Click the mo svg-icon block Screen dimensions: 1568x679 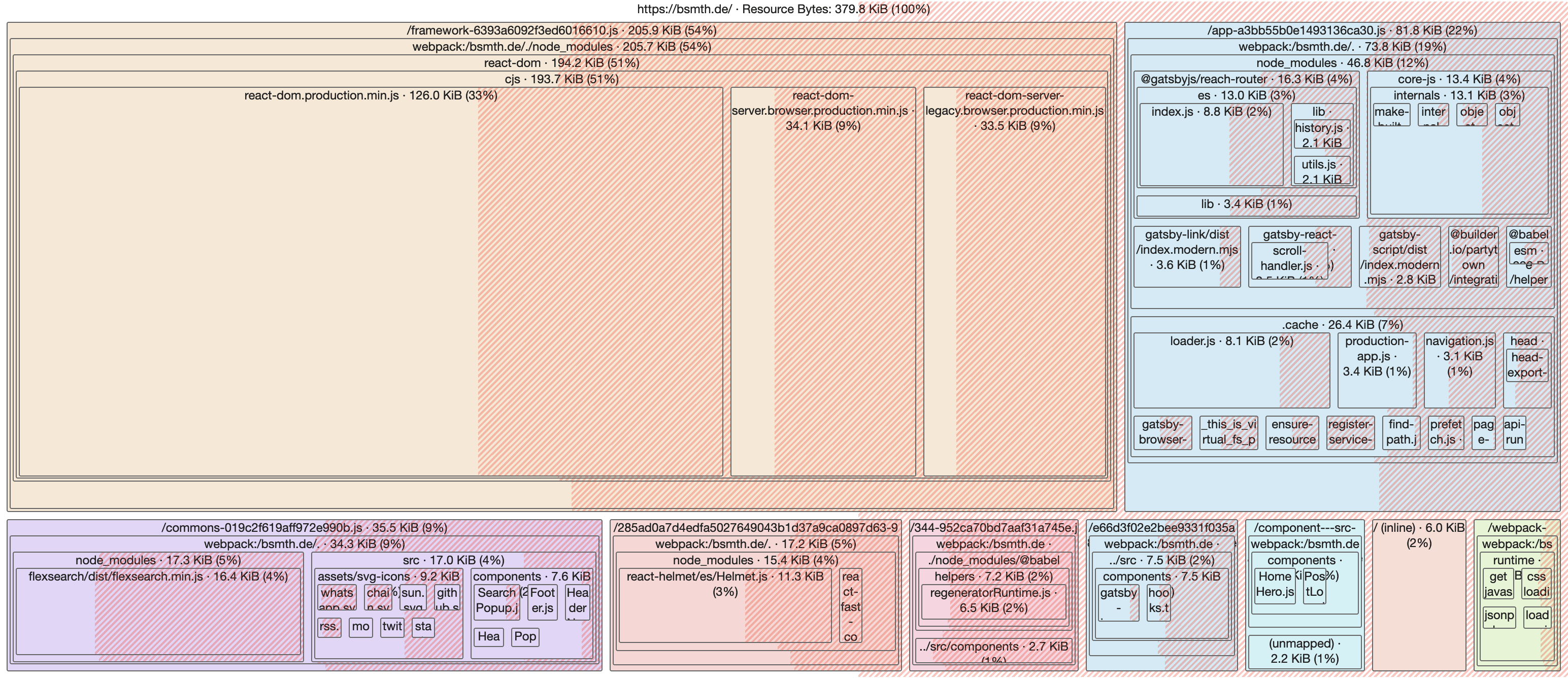click(x=360, y=627)
